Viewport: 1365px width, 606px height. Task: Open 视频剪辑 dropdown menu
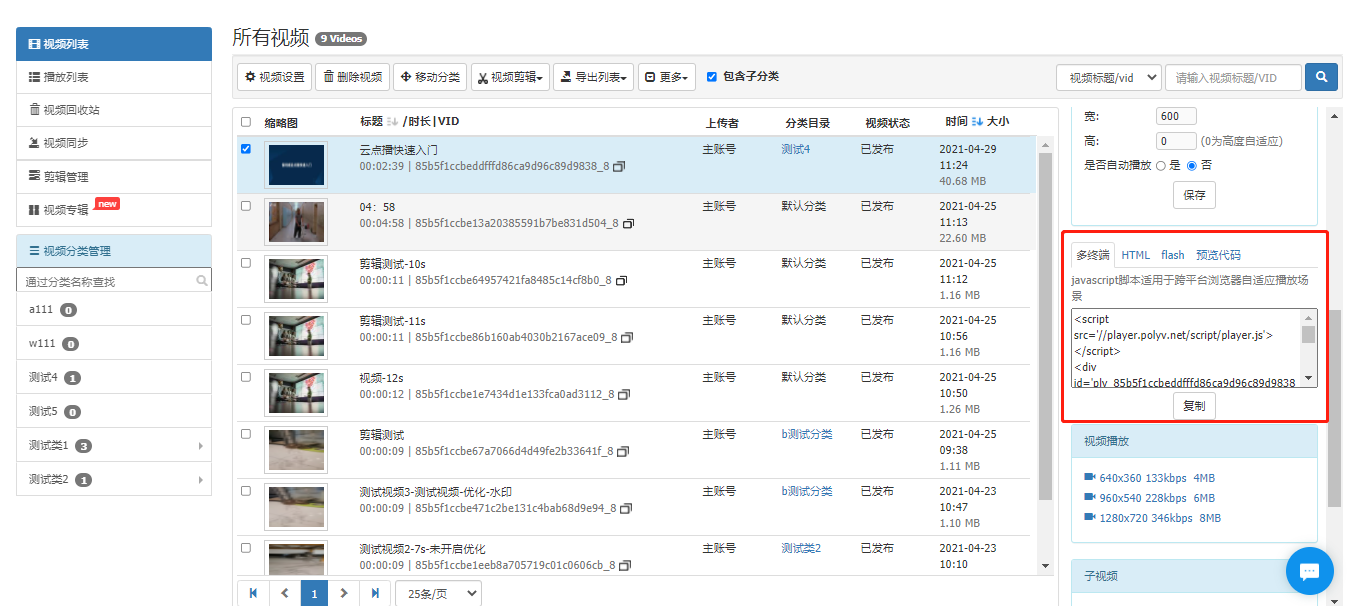point(510,77)
